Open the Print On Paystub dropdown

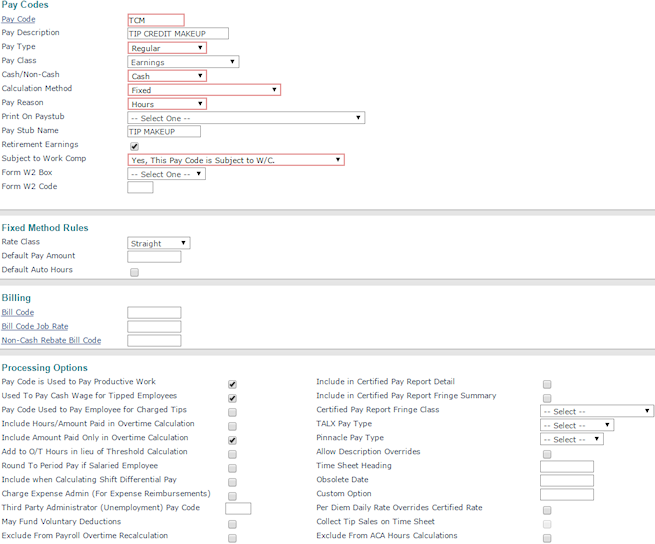[x=246, y=118]
